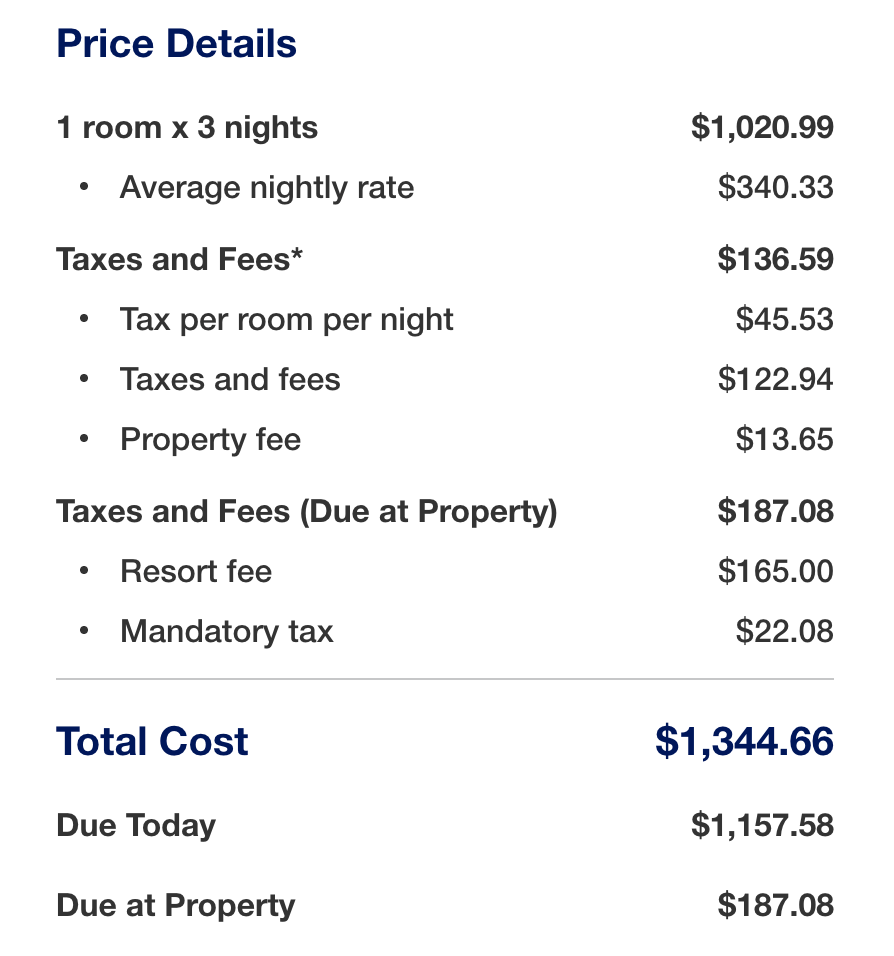The image size is (894, 956).
Task: Click the Due Today label
Action: [x=136, y=826]
